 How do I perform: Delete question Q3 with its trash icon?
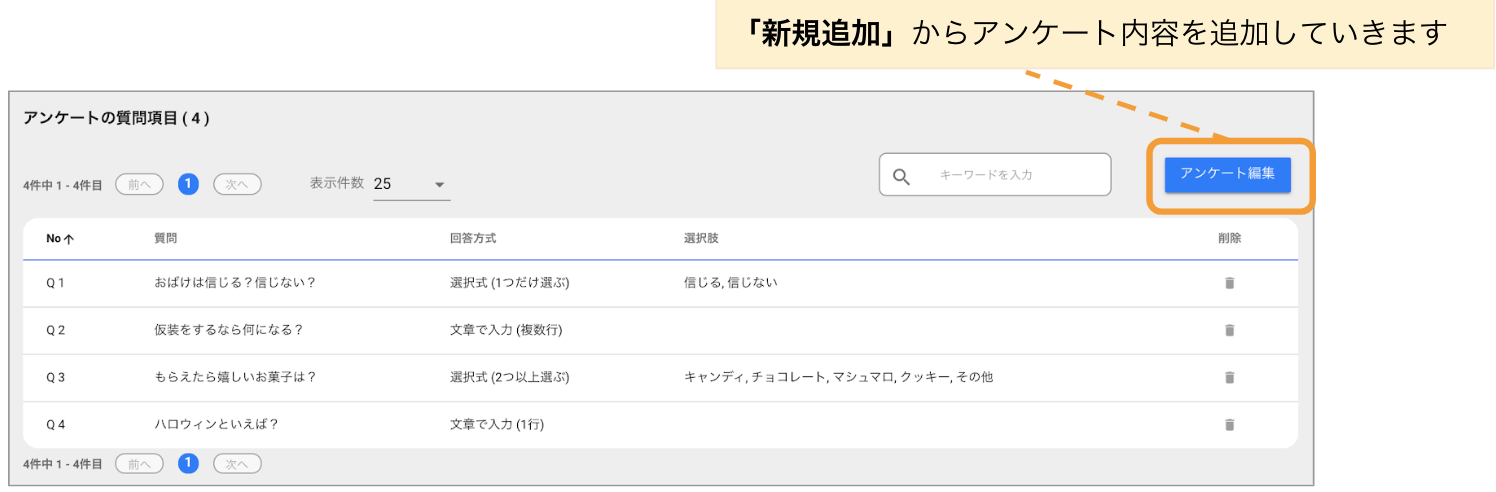tap(1229, 377)
